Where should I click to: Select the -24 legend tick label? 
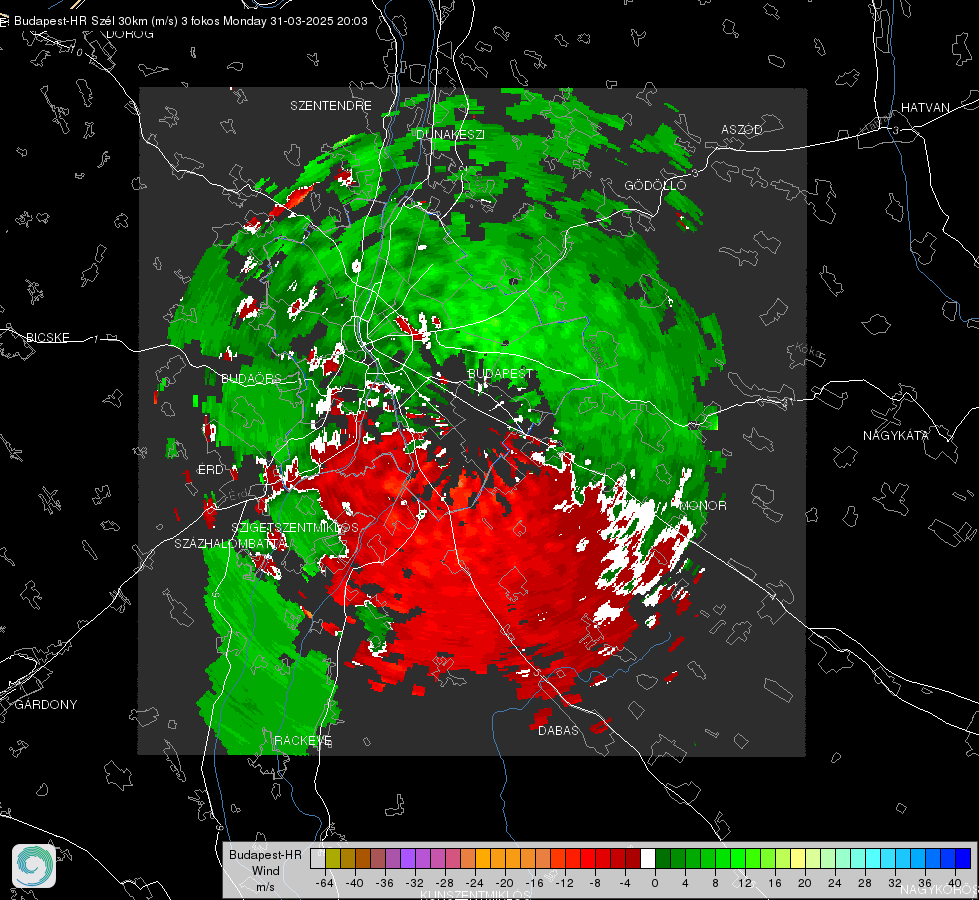(x=475, y=883)
